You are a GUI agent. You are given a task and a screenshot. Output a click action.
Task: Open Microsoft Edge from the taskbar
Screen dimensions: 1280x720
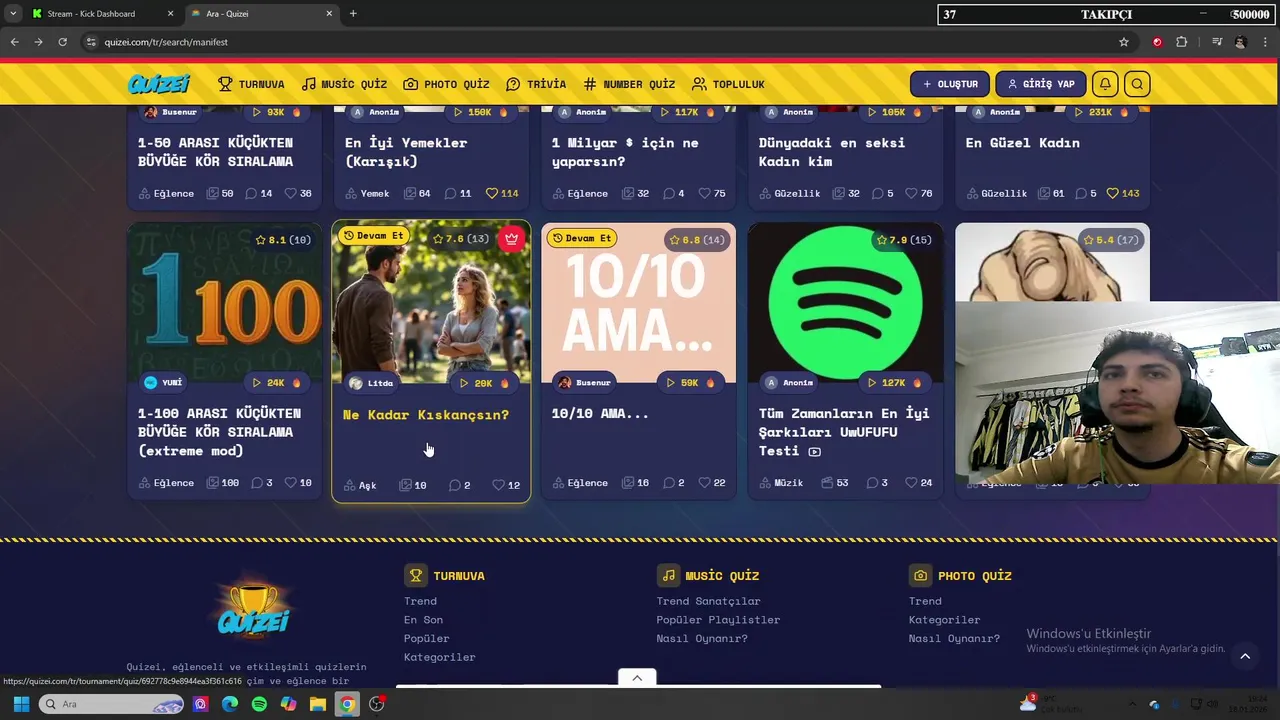tap(230, 704)
